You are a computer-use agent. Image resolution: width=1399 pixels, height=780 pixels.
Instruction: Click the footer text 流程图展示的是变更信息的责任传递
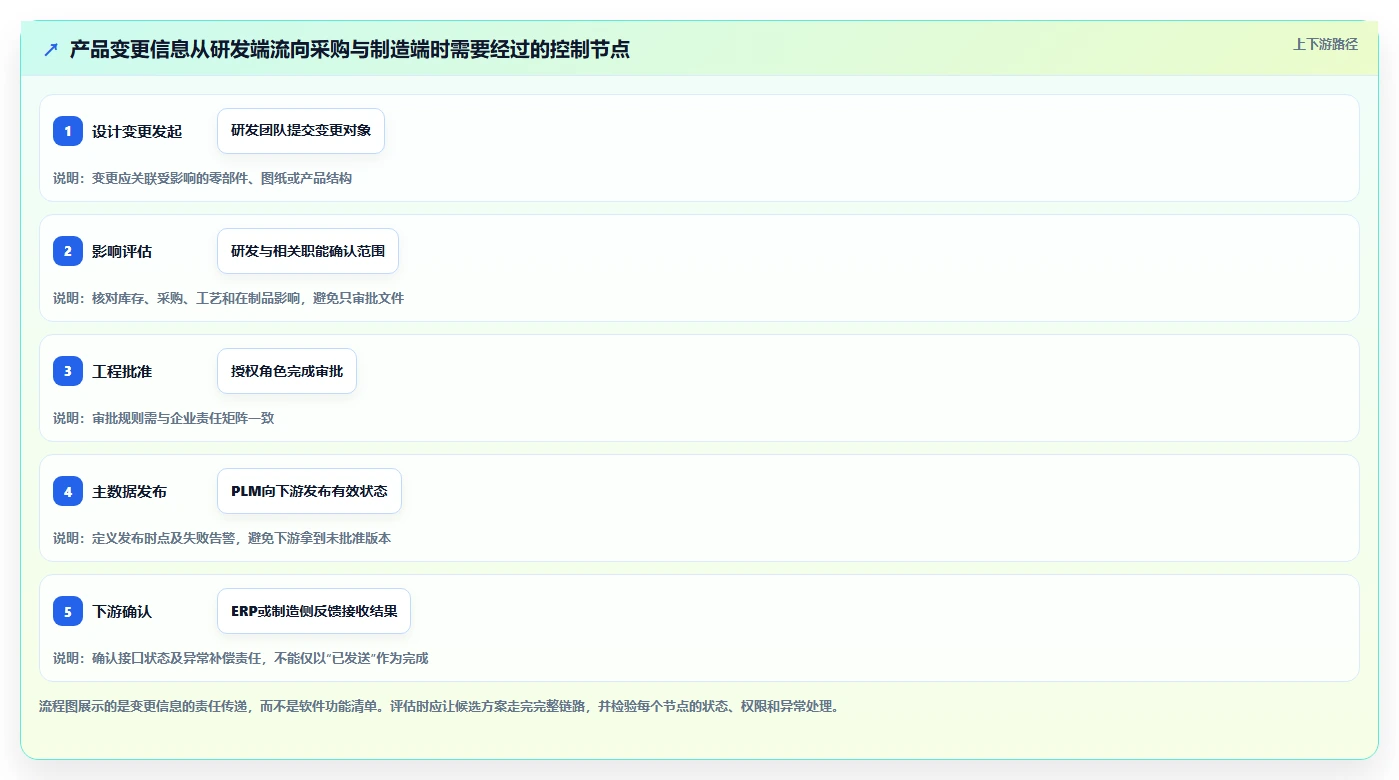441,706
